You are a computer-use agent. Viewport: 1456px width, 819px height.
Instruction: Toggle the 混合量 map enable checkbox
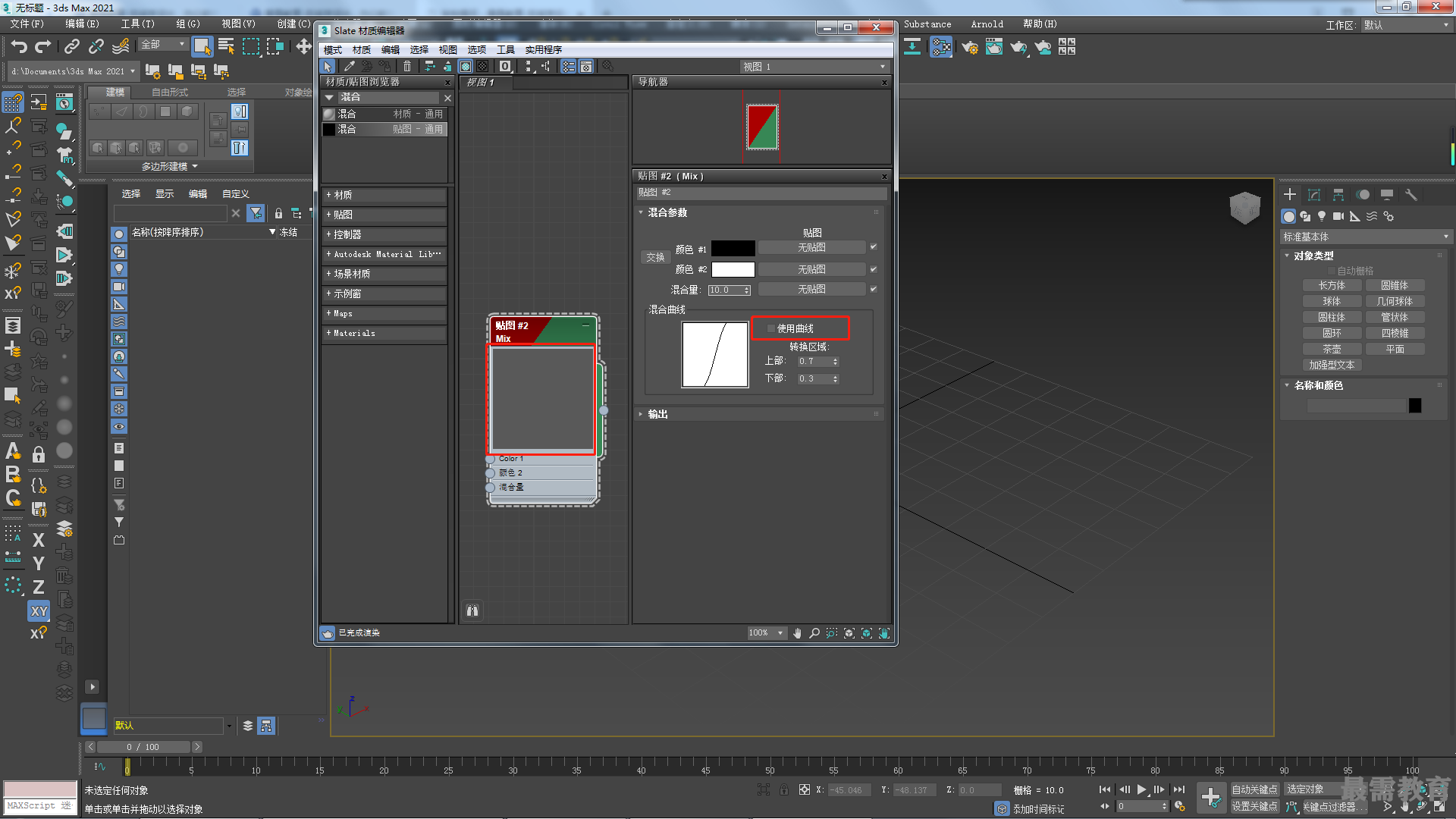pos(874,289)
